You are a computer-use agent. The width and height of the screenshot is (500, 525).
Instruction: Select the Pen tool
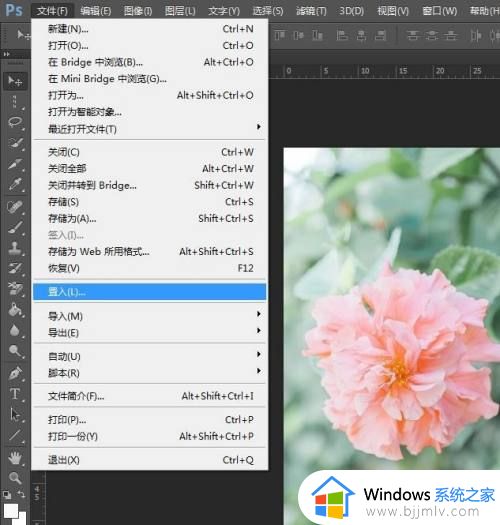(x=15, y=373)
